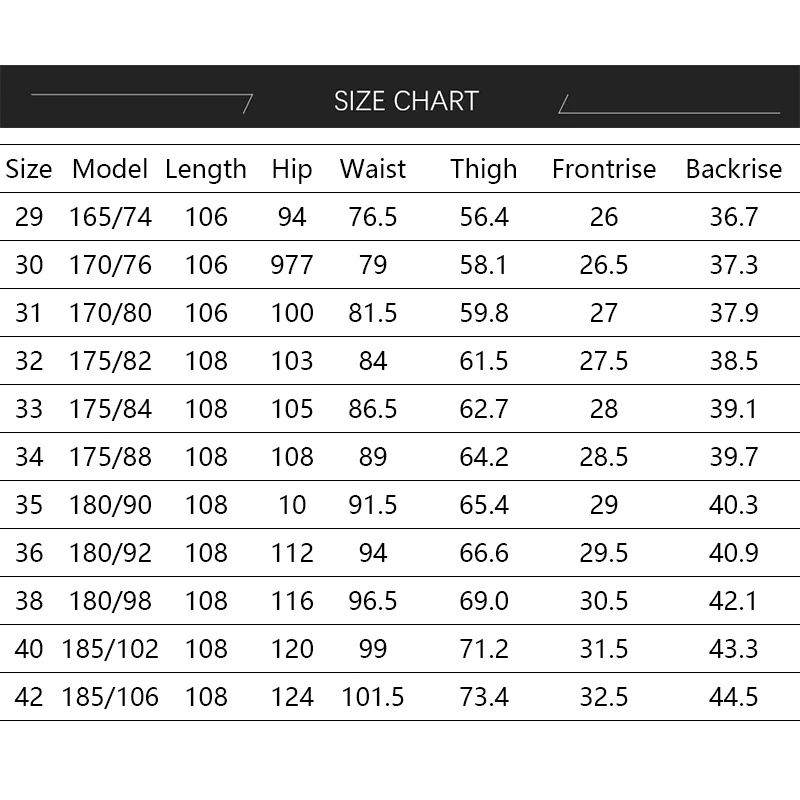The height and width of the screenshot is (800, 800).
Task: Select the 185/102 model cell
Action: [x=110, y=649]
